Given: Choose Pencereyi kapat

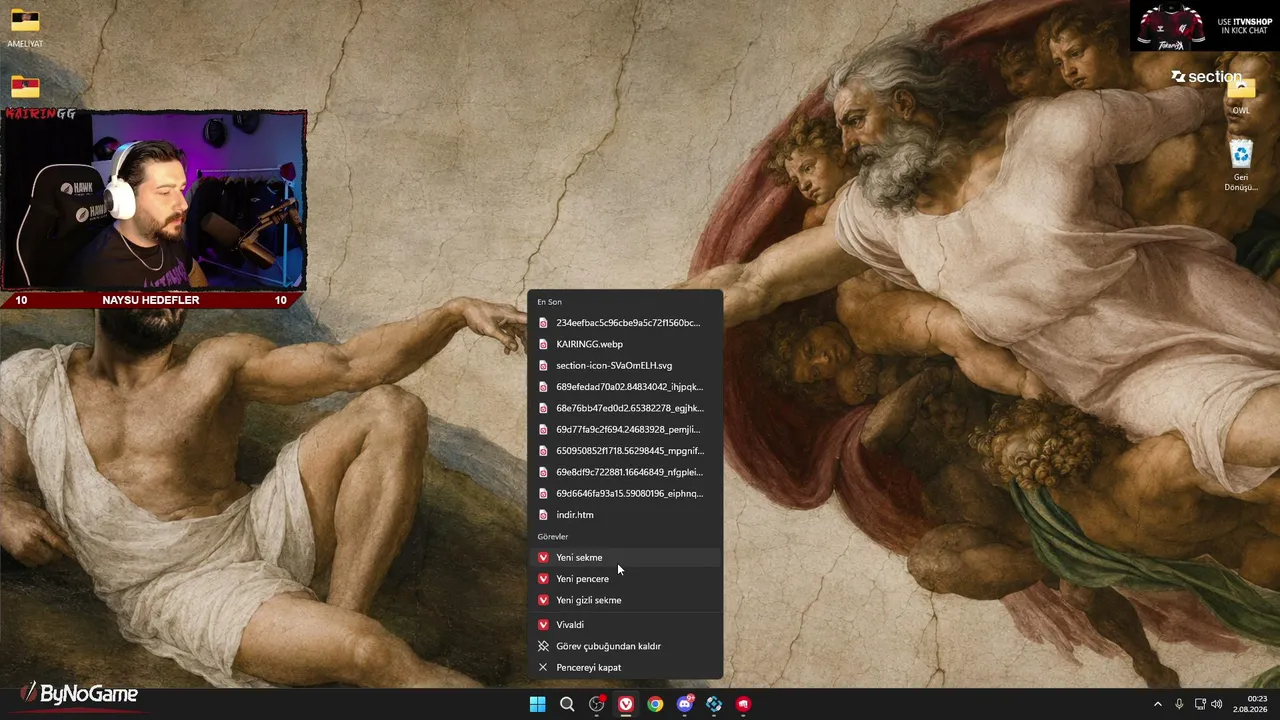Looking at the screenshot, I should [625, 667].
